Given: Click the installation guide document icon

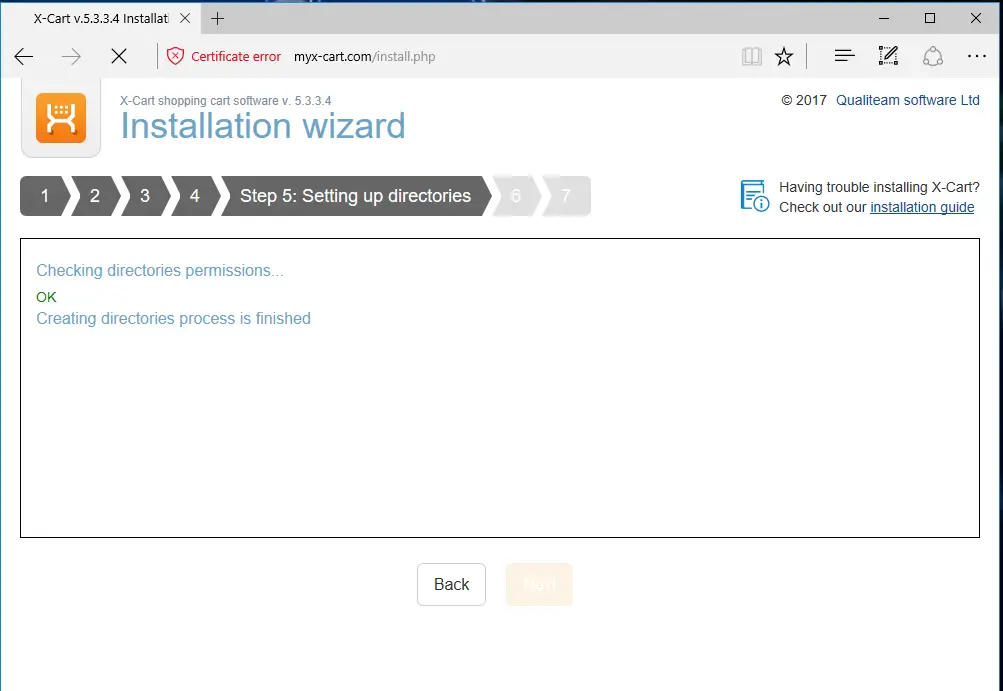Looking at the screenshot, I should (x=755, y=196).
